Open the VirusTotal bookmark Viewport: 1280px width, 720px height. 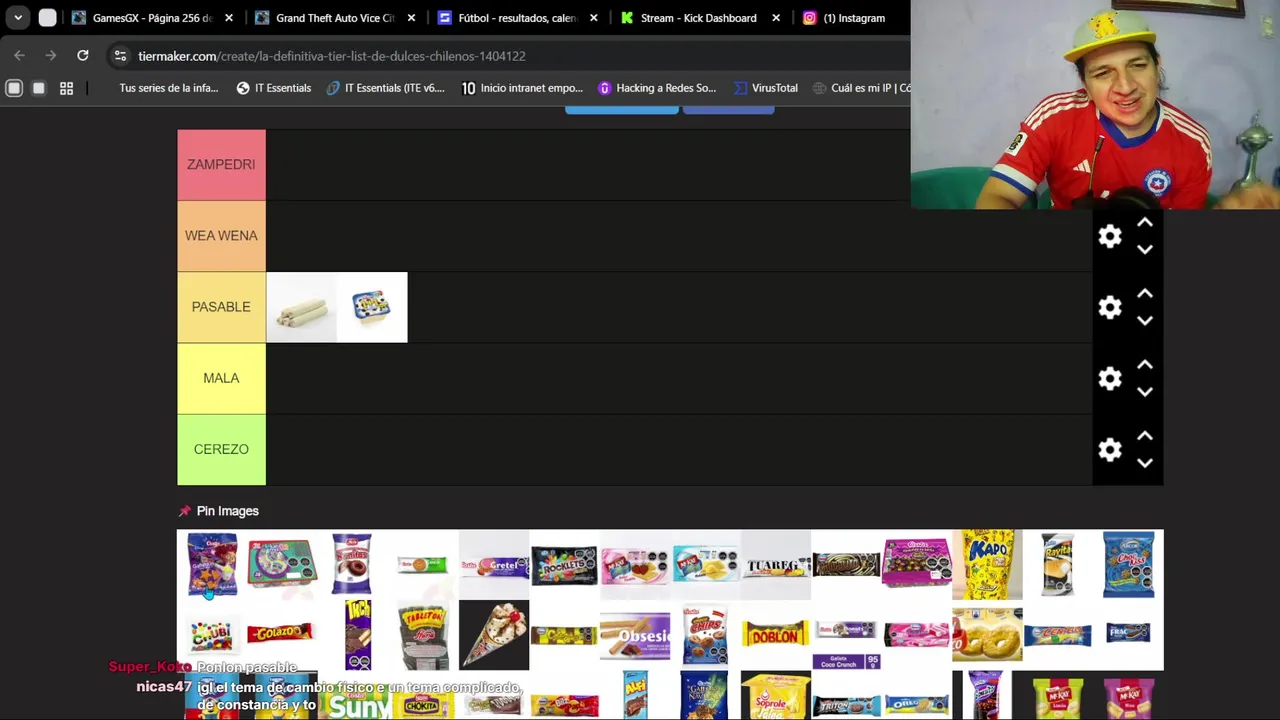(x=766, y=88)
